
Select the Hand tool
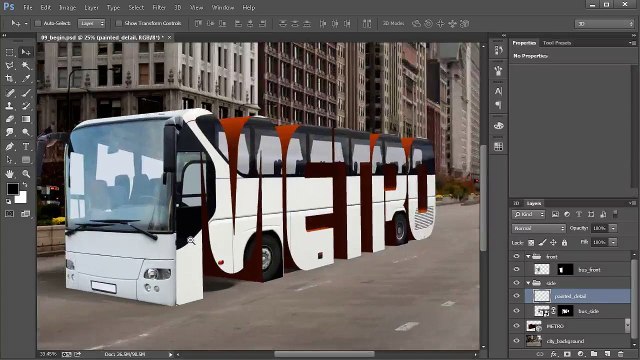pos(9,174)
